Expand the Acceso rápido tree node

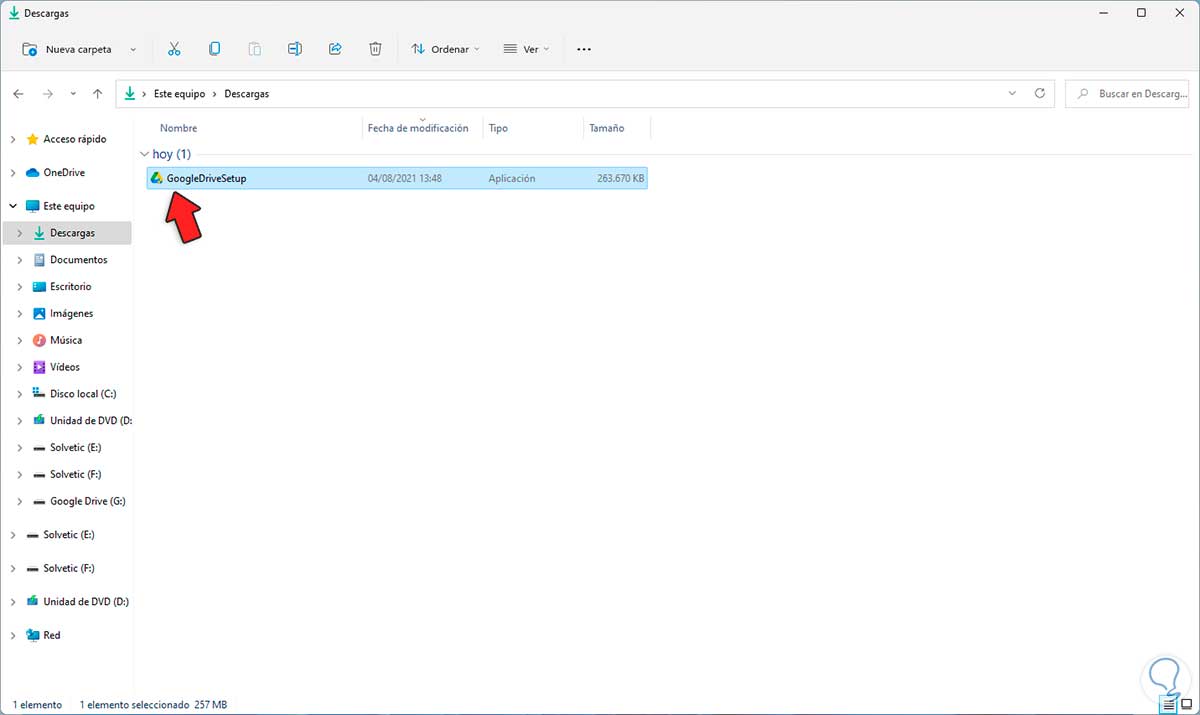[x=13, y=139]
